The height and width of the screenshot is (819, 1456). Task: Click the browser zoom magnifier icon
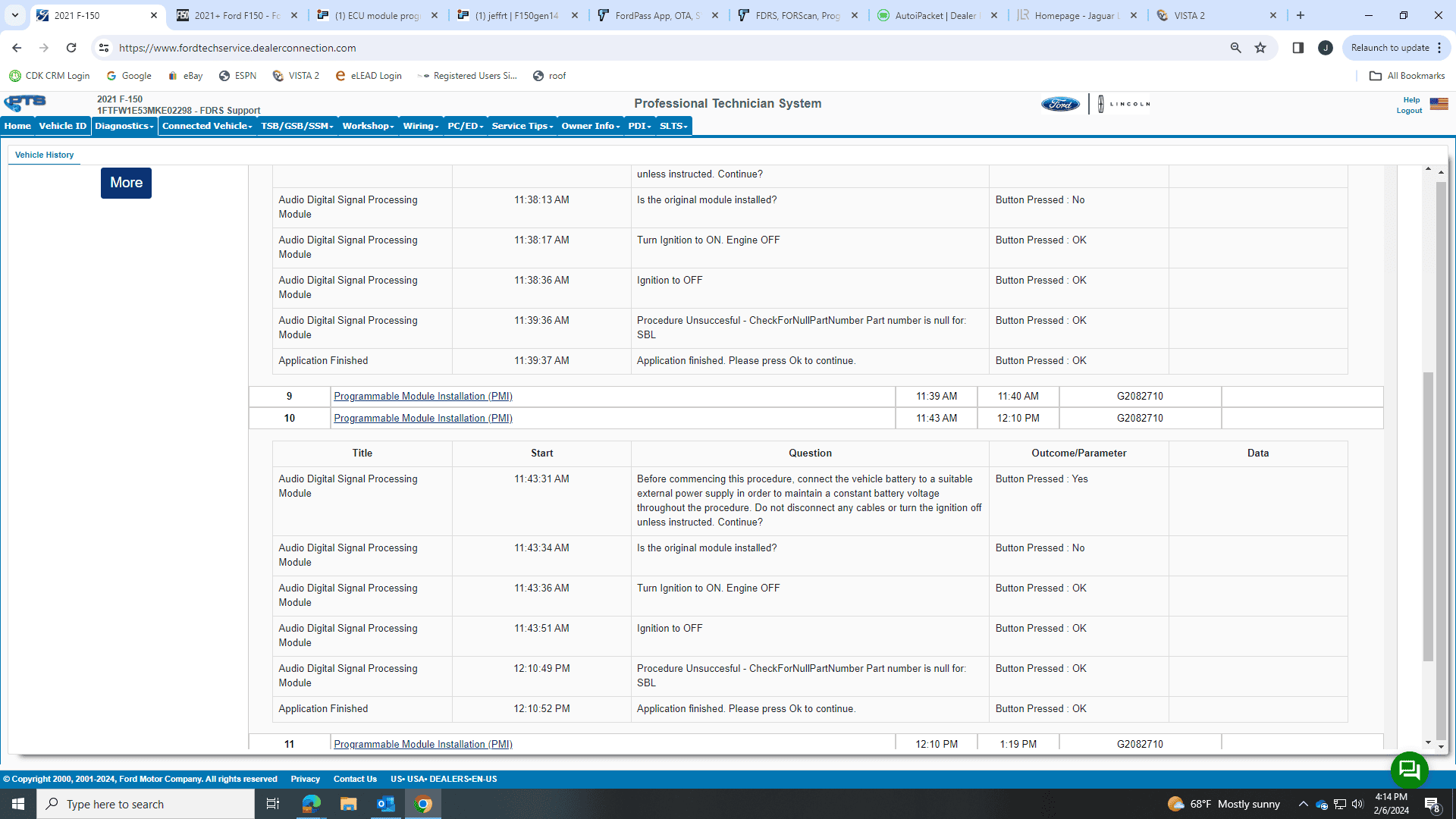coord(1236,48)
